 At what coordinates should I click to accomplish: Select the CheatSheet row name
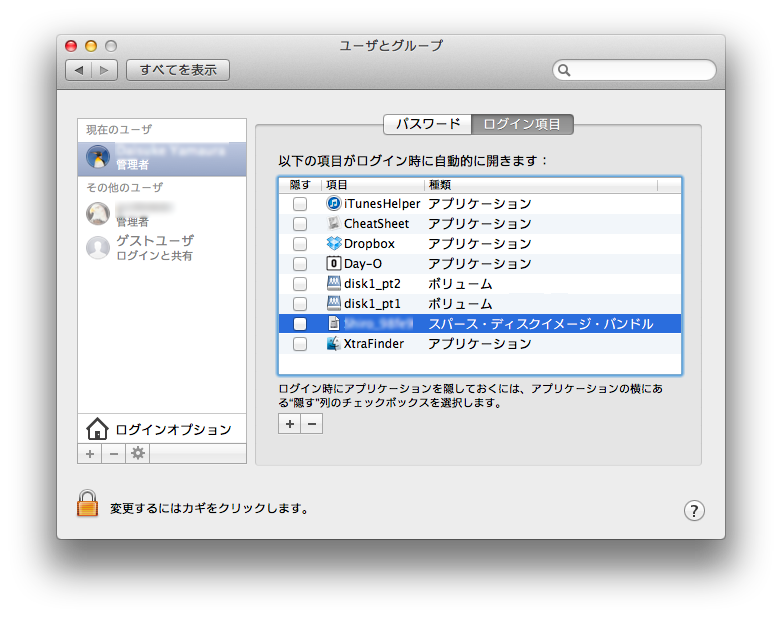377,223
